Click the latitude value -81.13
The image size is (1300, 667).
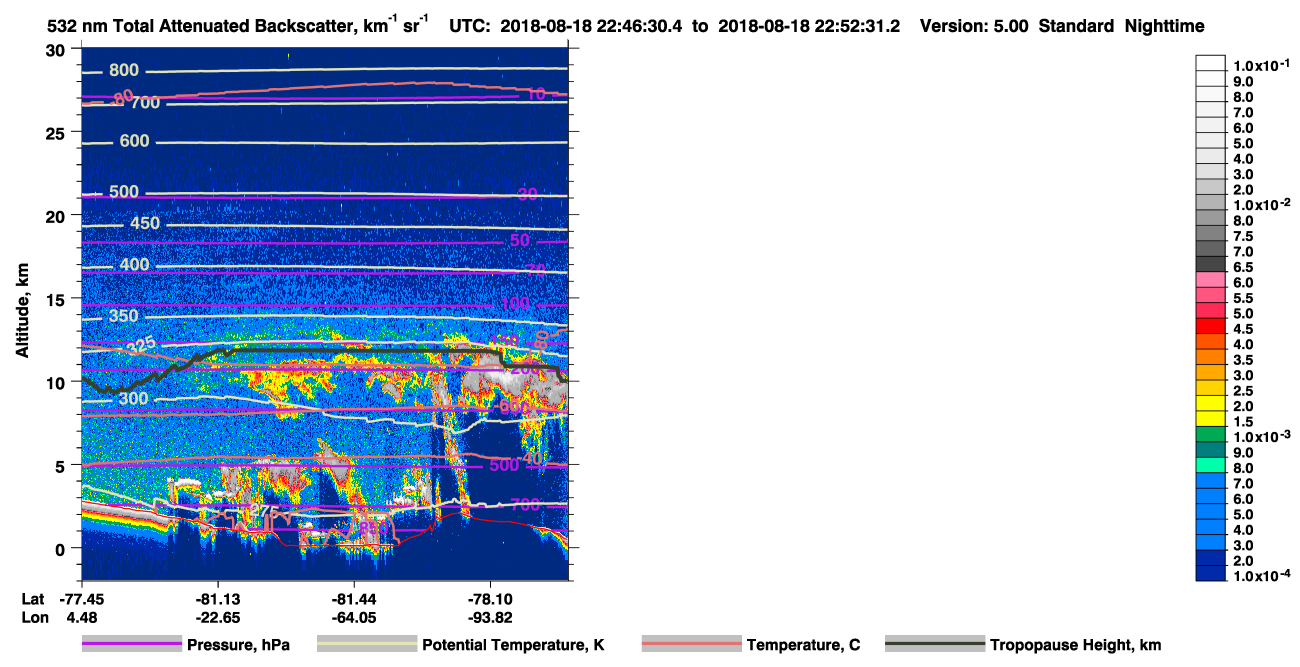point(217,598)
